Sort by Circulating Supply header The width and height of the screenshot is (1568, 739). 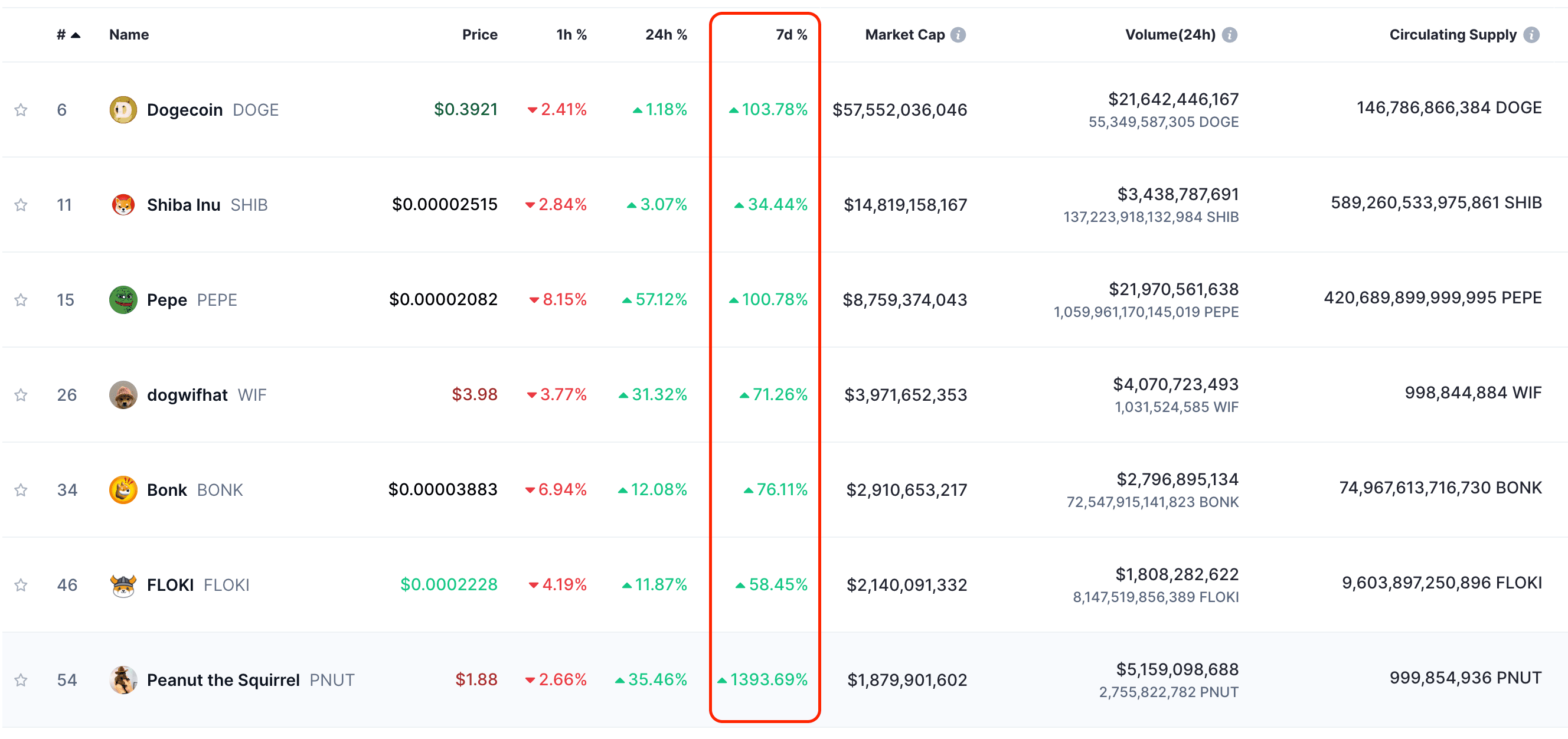(1452, 35)
